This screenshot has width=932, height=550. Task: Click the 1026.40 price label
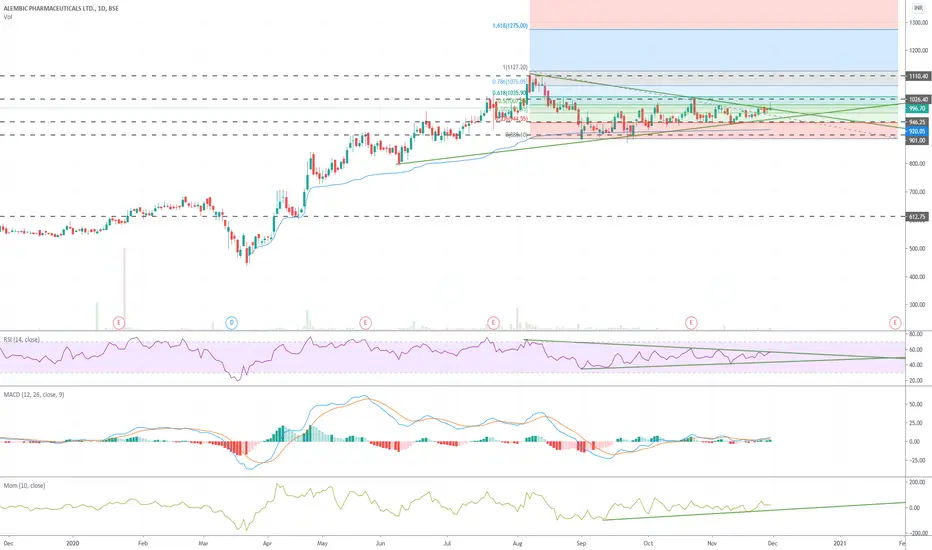[918, 99]
